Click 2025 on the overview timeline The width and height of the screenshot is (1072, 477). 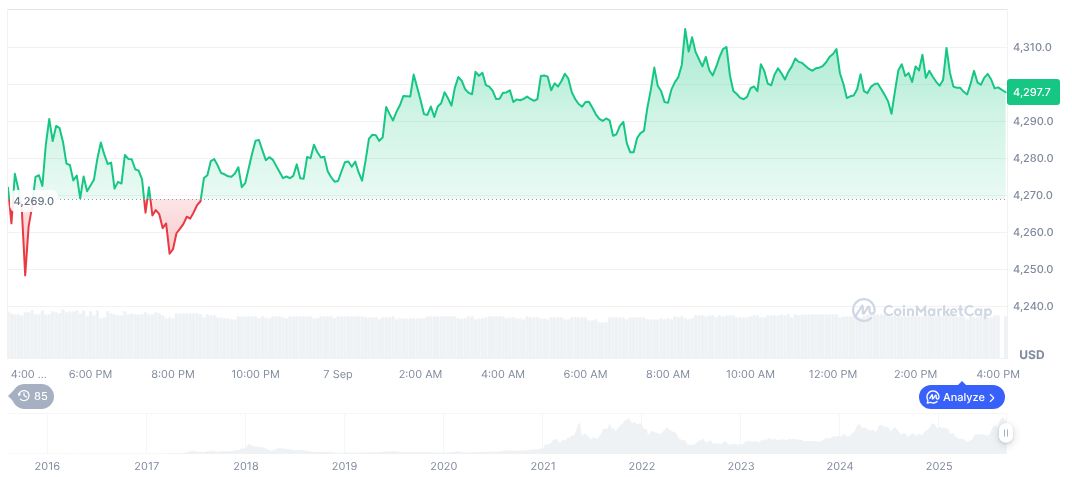[938, 466]
